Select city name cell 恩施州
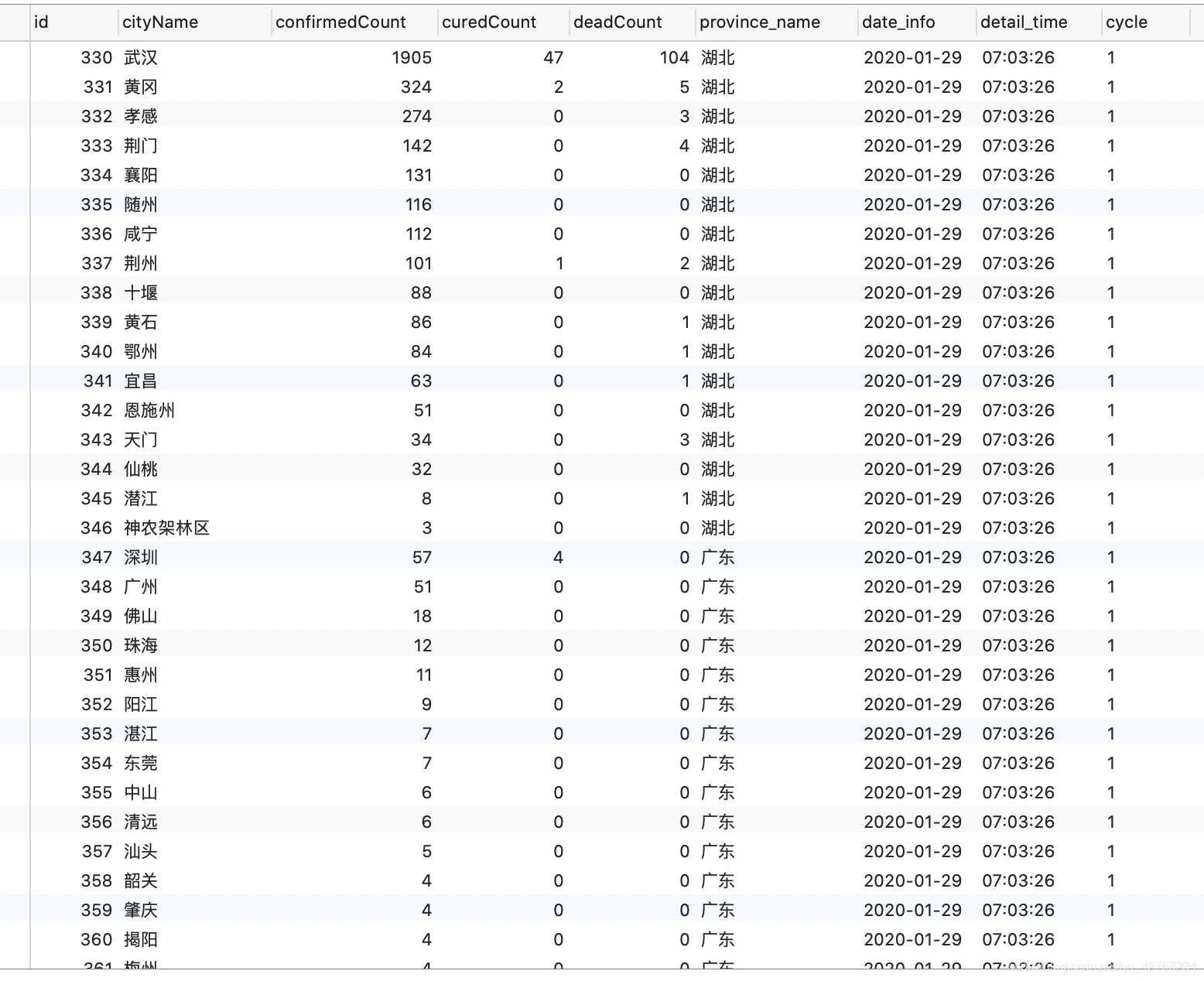This screenshot has width=1204, height=981. tap(149, 410)
